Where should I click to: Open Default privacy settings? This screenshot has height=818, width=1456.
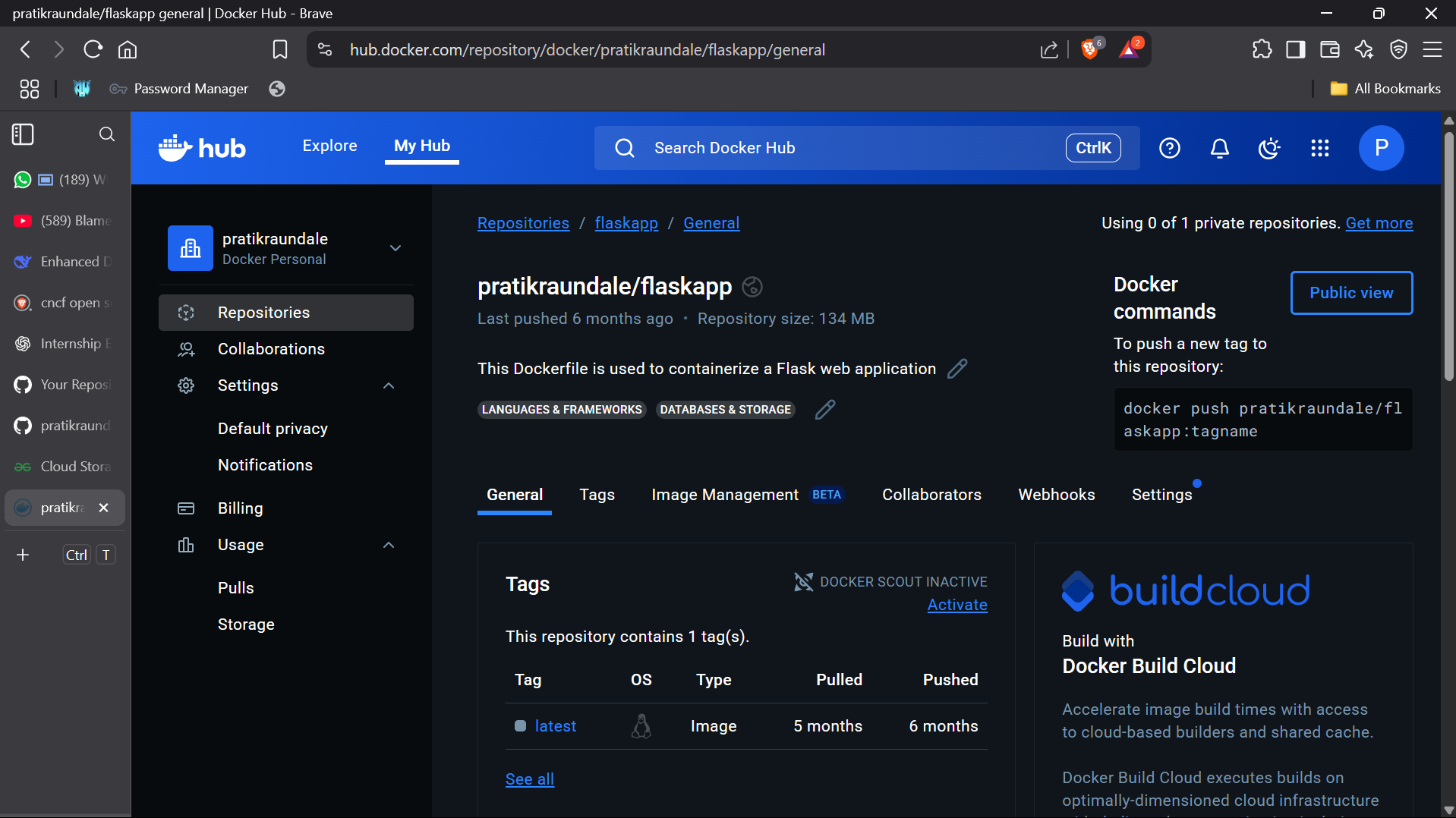tap(273, 429)
